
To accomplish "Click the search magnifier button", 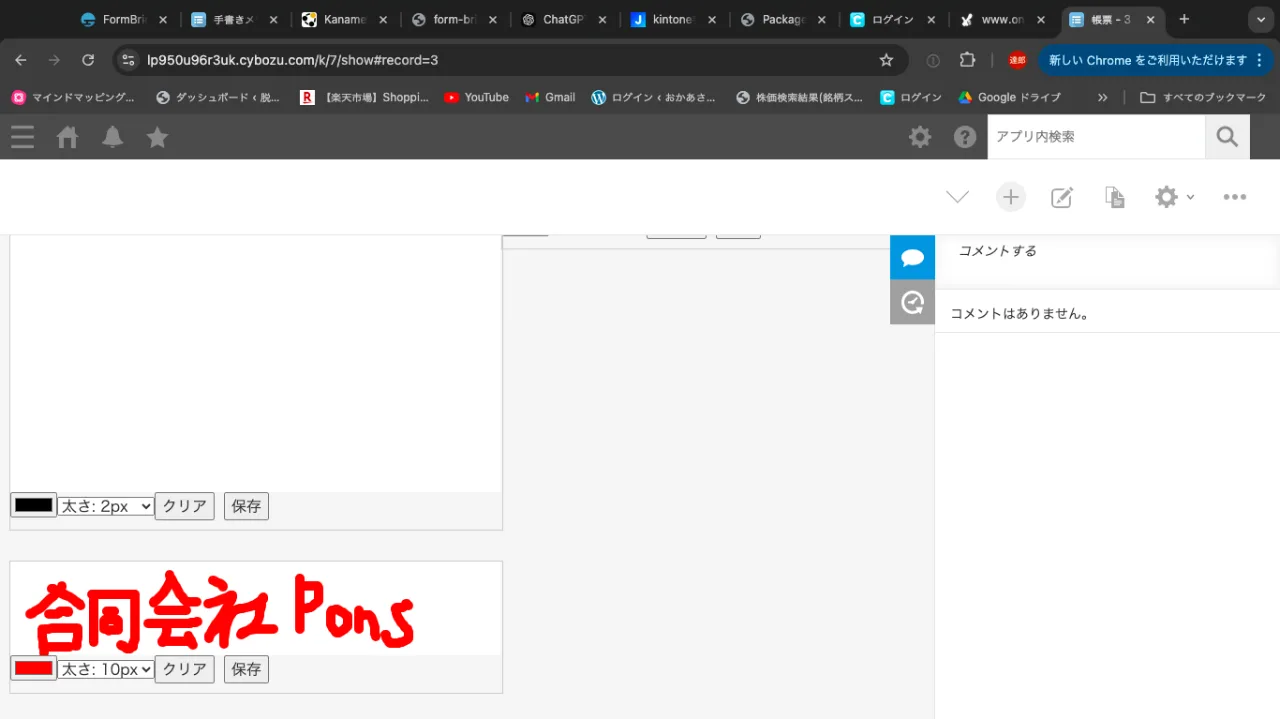I will coord(1227,137).
